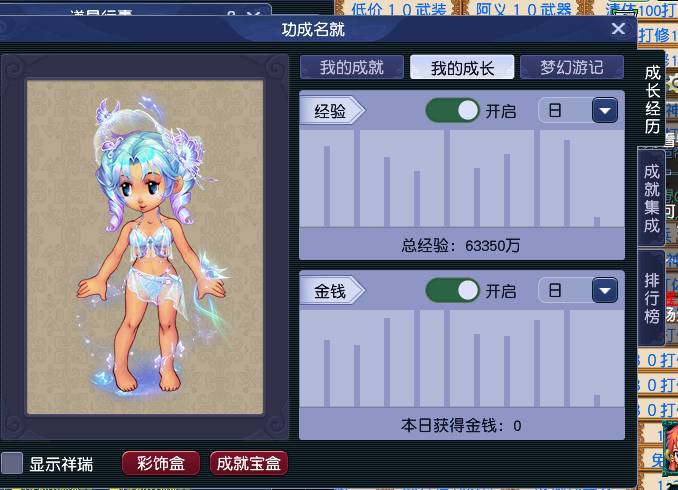The image size is (678, 490).
Task: Click the shortest last bar in the 经验 chart
Action: pyautogui.click(x=597, y=221)
